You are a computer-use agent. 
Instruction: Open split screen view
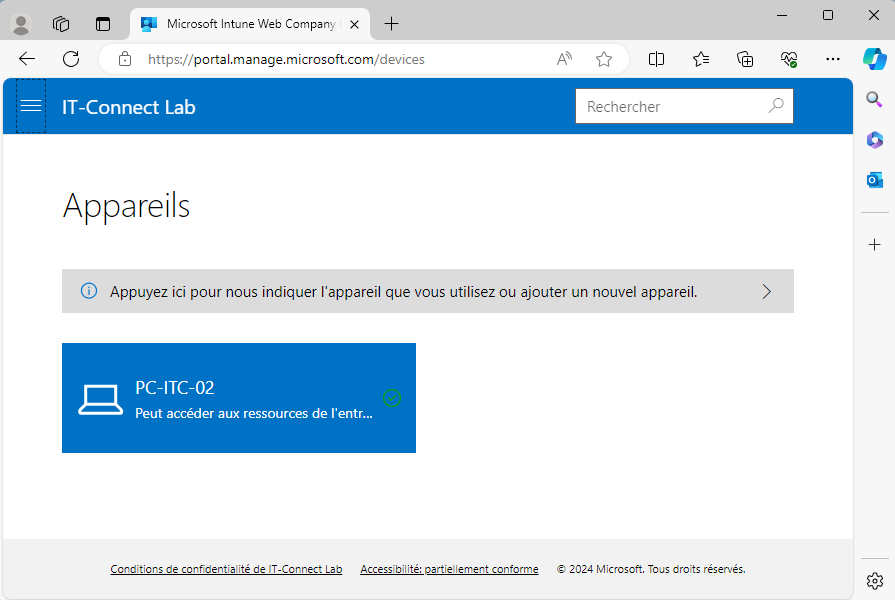pos(656,59)
